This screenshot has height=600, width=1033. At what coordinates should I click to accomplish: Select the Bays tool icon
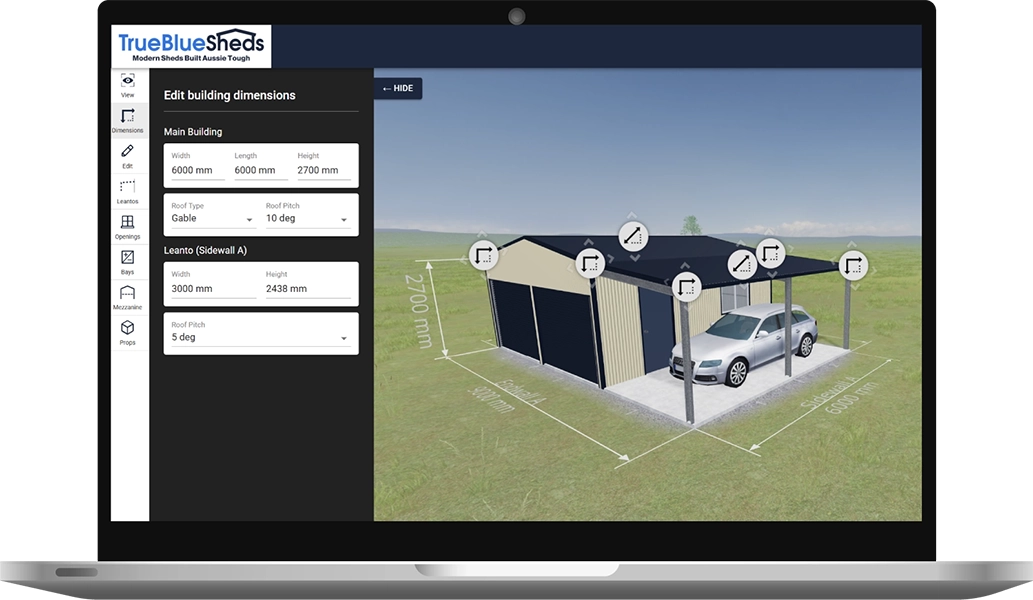pyautogui.click(x=127, y=261)
